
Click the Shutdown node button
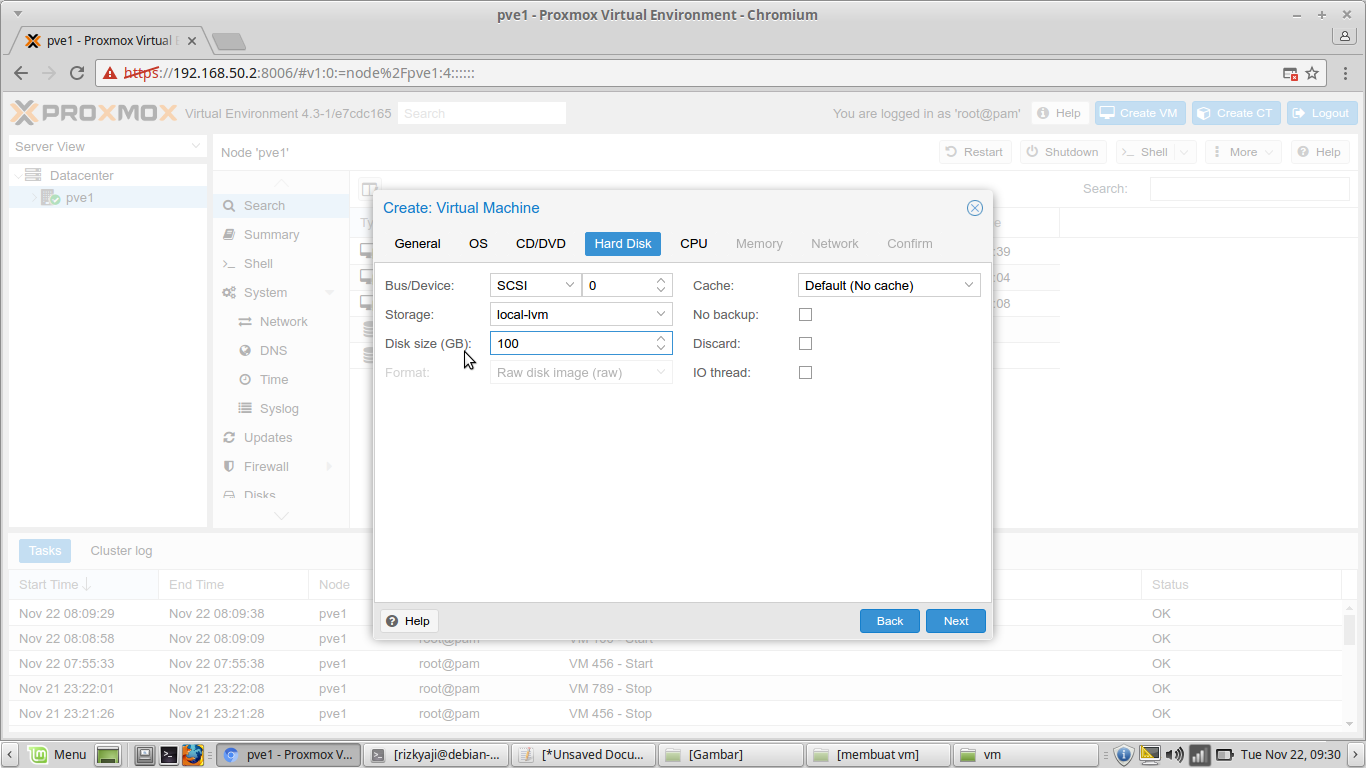click(1063, 152)
